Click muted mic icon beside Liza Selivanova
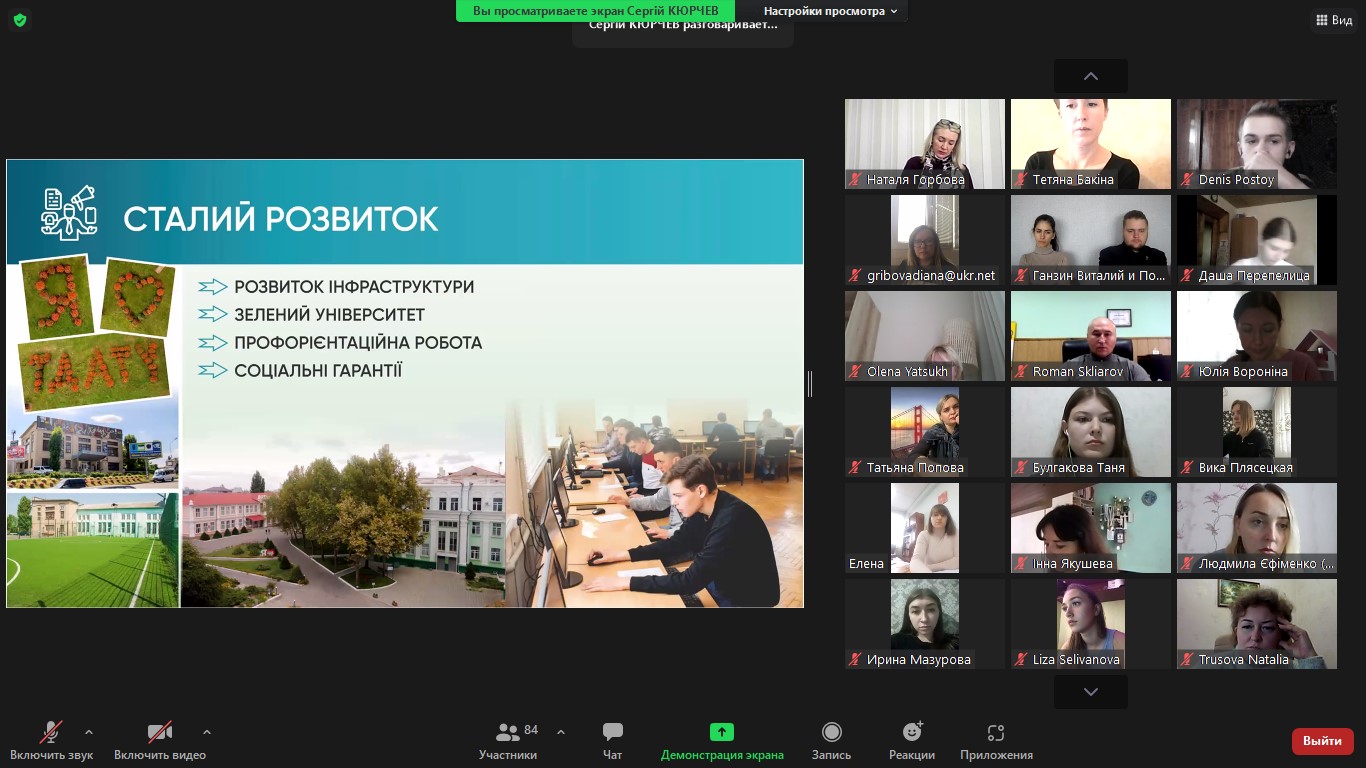Image resolution: width=1366 pixels, height=768 pixels. pos(1022,660)
